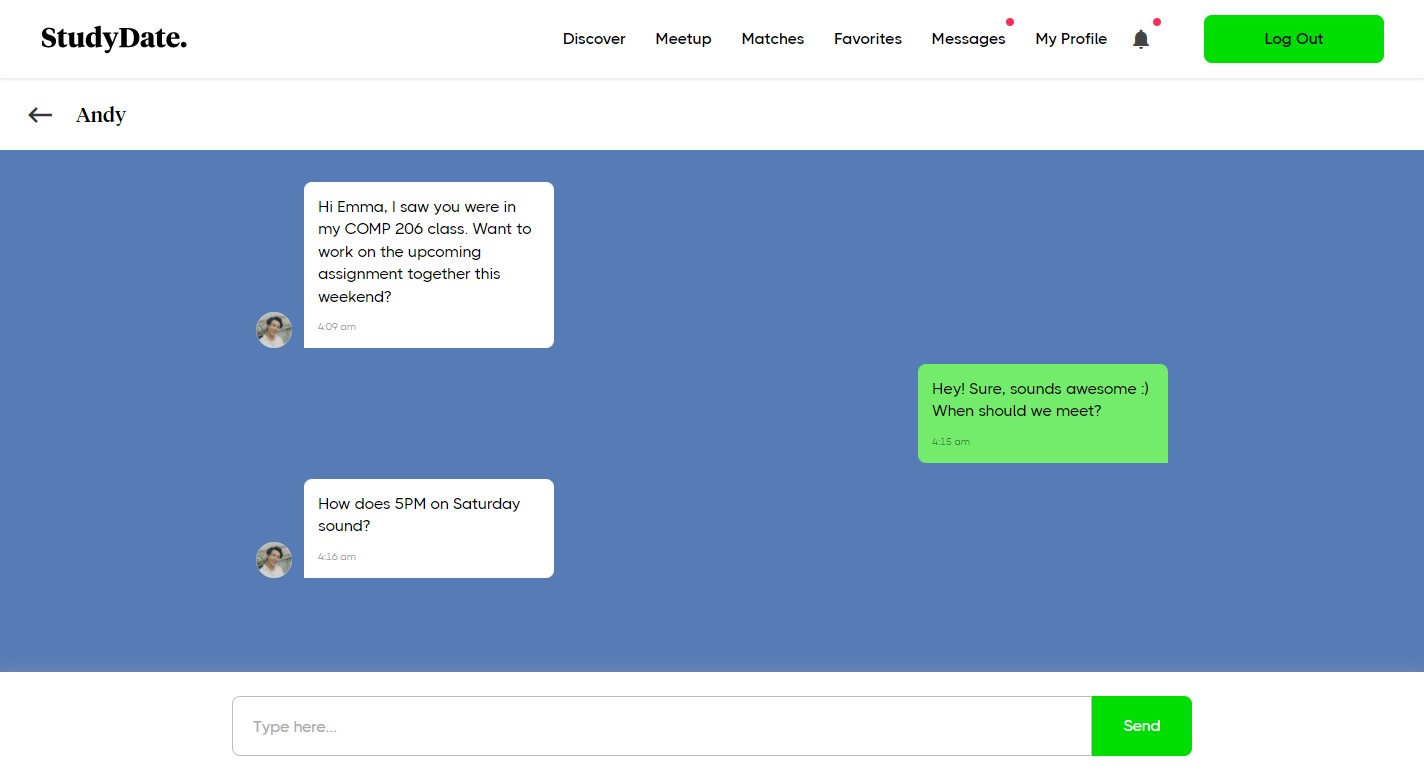Go to the Discover page

(x=594, y=39)
